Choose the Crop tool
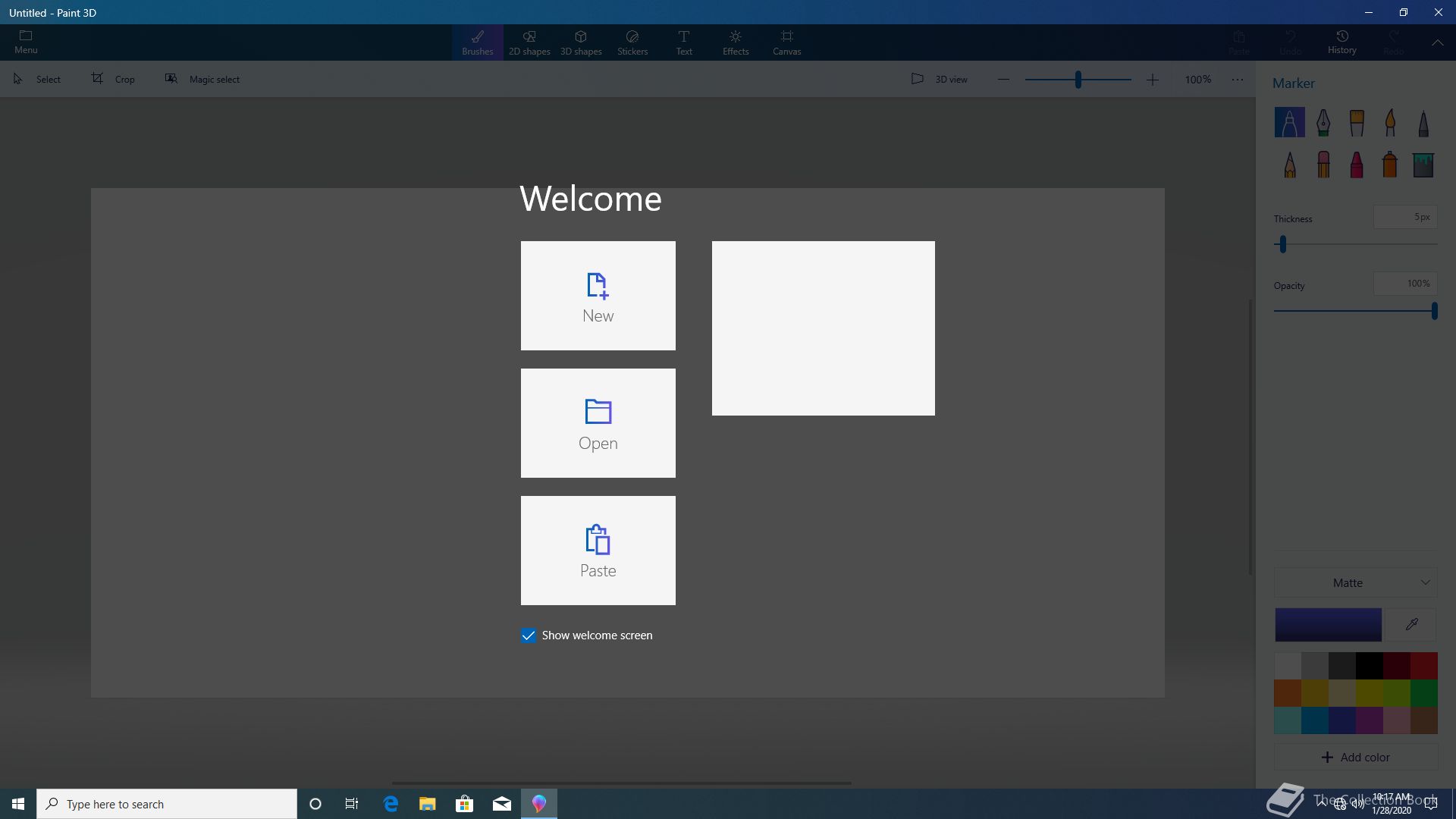 tap(113, 79)
